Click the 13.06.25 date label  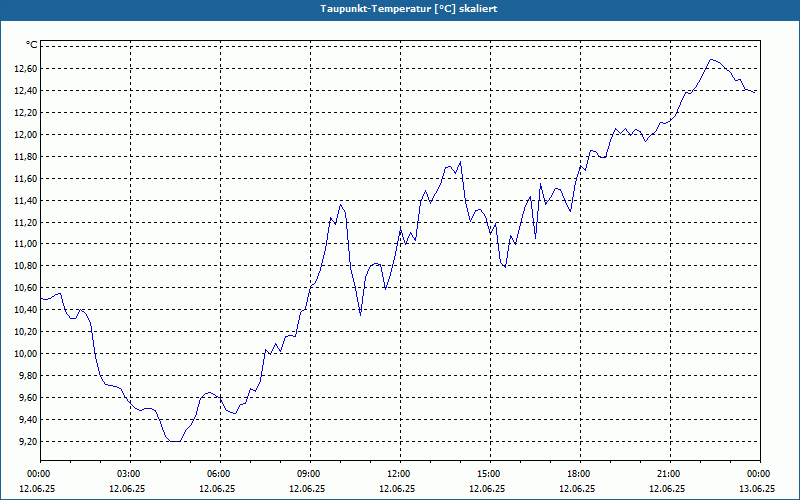click(757, 488)
